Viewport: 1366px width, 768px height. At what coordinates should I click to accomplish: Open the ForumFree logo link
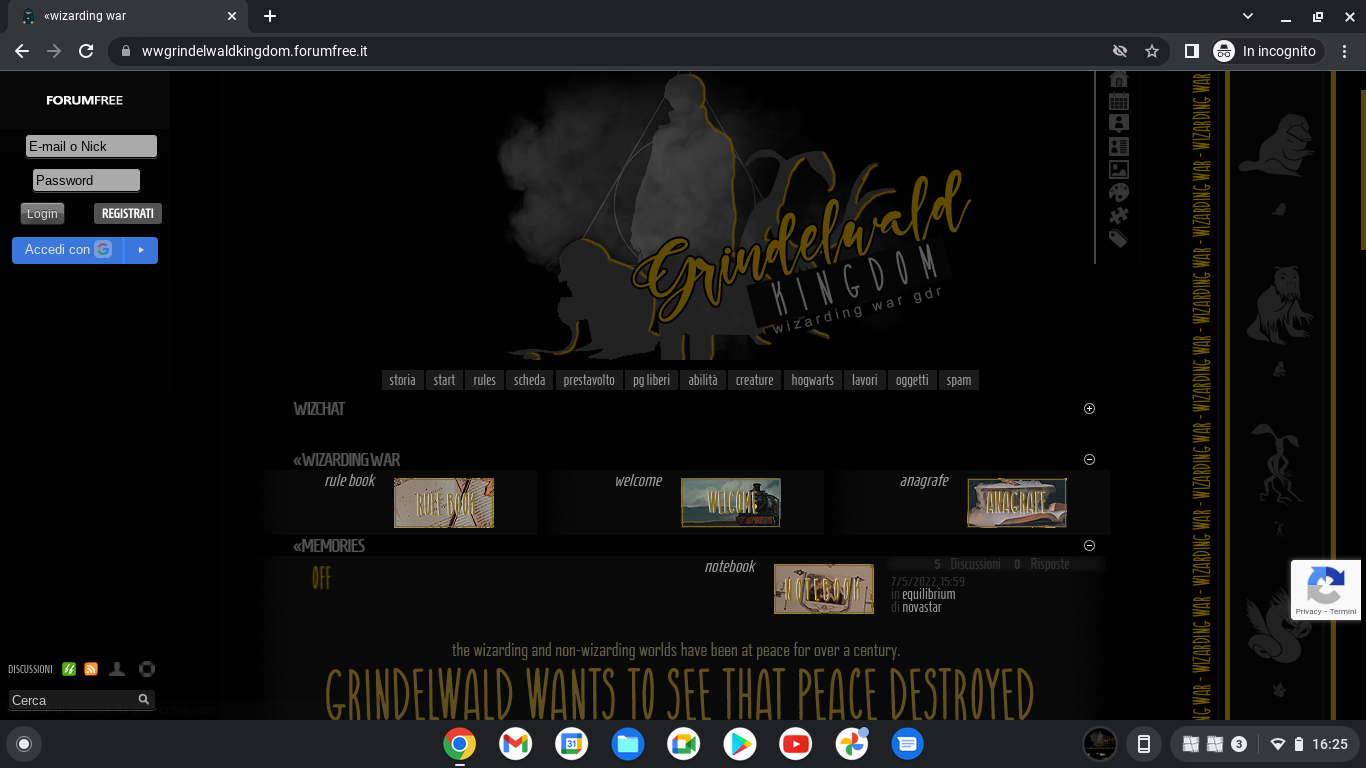point(85,100)
